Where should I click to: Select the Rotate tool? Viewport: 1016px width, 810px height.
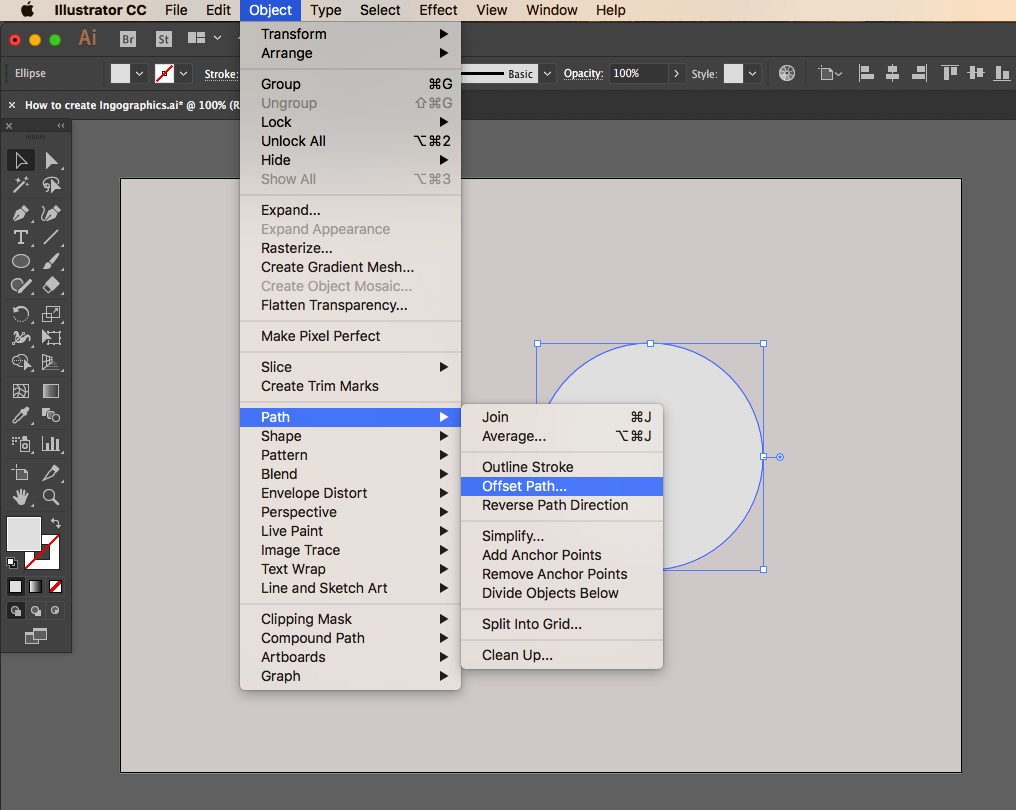tap(21, 314)
